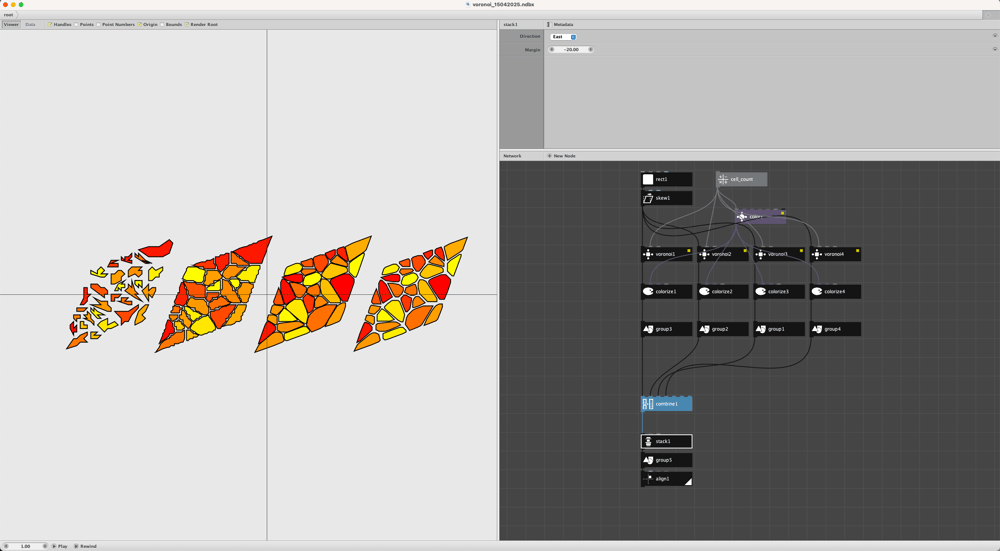Viewport: 1000px width, 551px height.
Task: Toggle the Bounds checkbox
Action: pos(162,25)
